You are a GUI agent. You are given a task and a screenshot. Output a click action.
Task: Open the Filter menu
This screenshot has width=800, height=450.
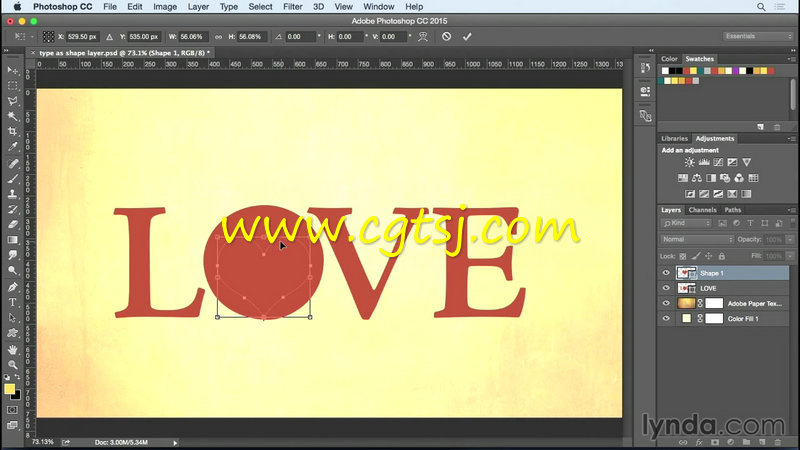pos(292,7)
